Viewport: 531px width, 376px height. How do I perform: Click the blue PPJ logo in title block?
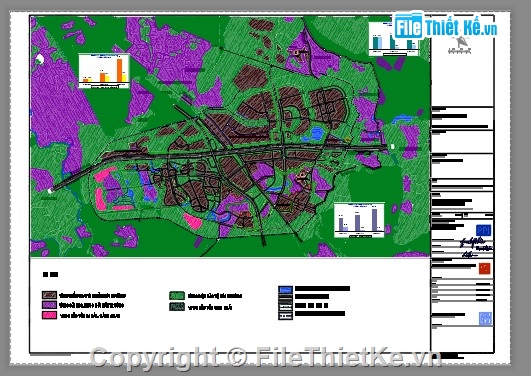pyautogui.click(x=483, y=230)
